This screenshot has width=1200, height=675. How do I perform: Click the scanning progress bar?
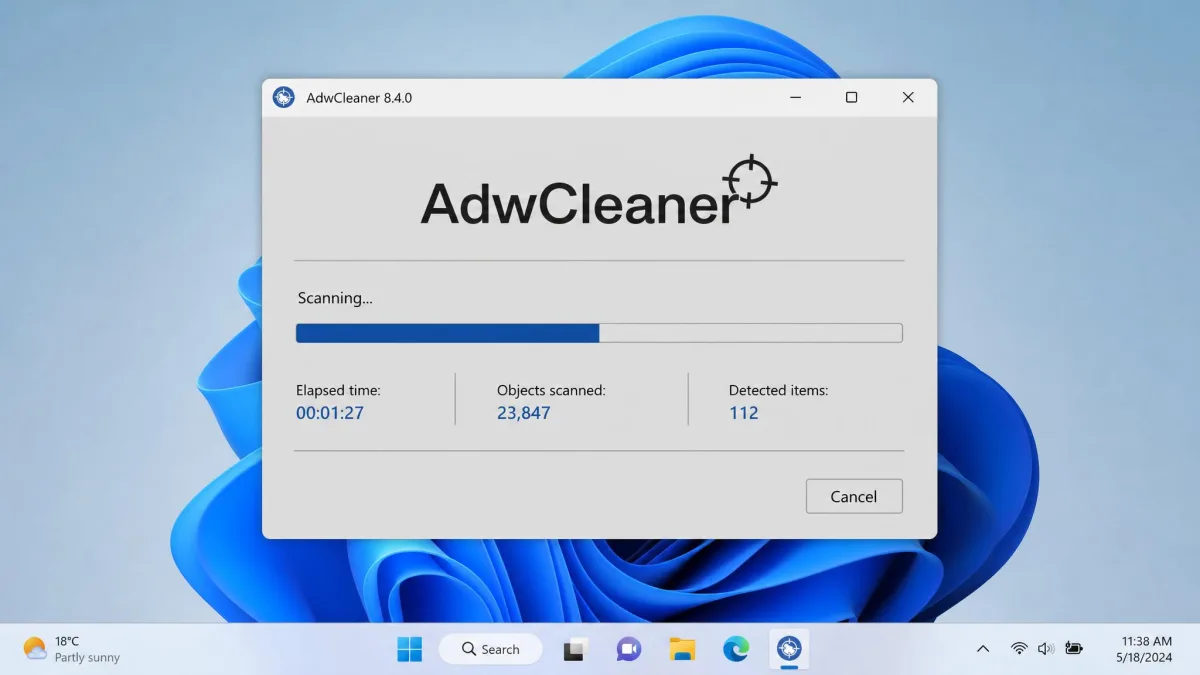coord(599,333)
